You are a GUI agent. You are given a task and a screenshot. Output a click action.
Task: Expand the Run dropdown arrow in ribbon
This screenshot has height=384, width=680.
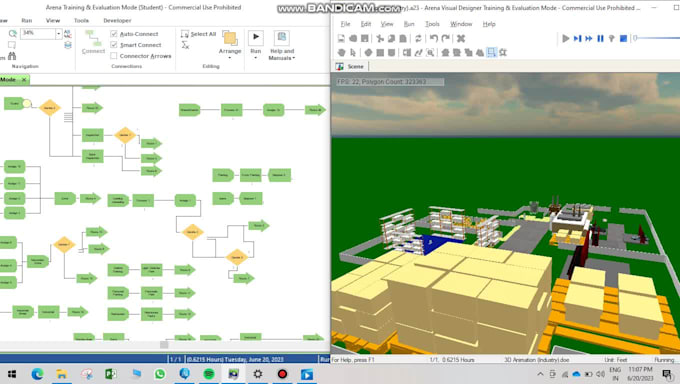pyautogui.click(x=256, y=58)
